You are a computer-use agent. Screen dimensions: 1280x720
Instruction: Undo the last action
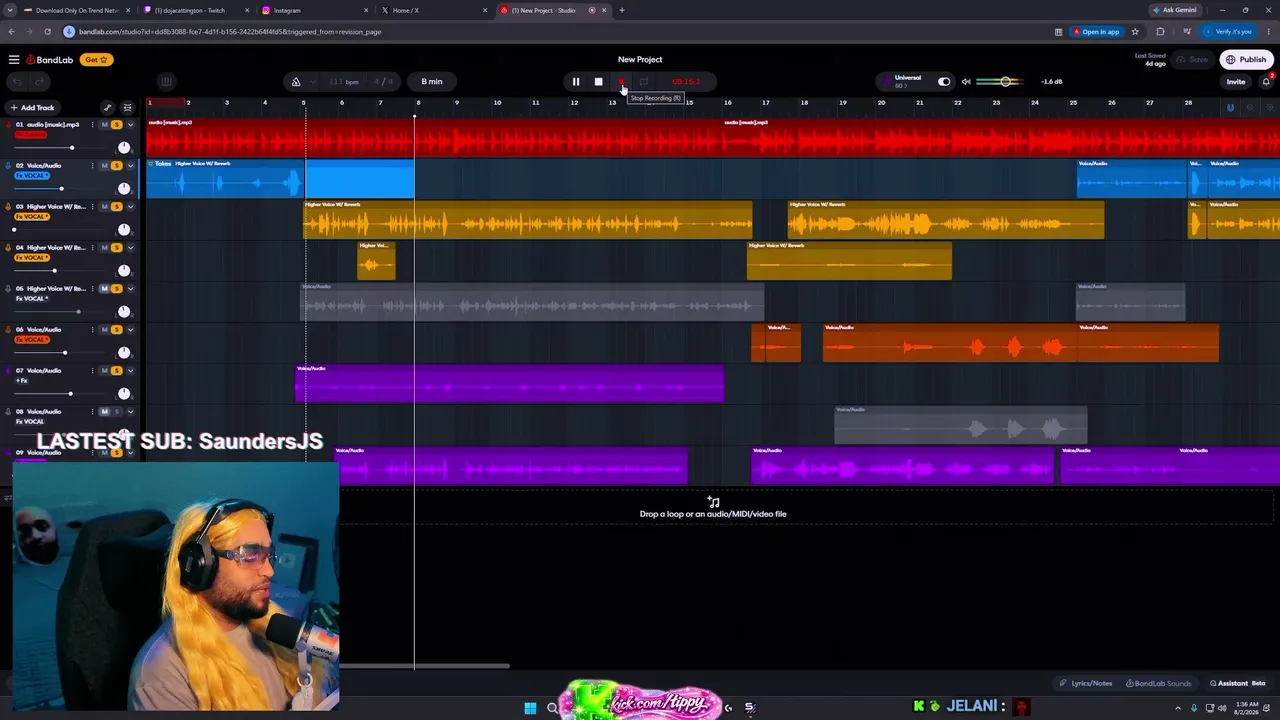pos(17,82)
